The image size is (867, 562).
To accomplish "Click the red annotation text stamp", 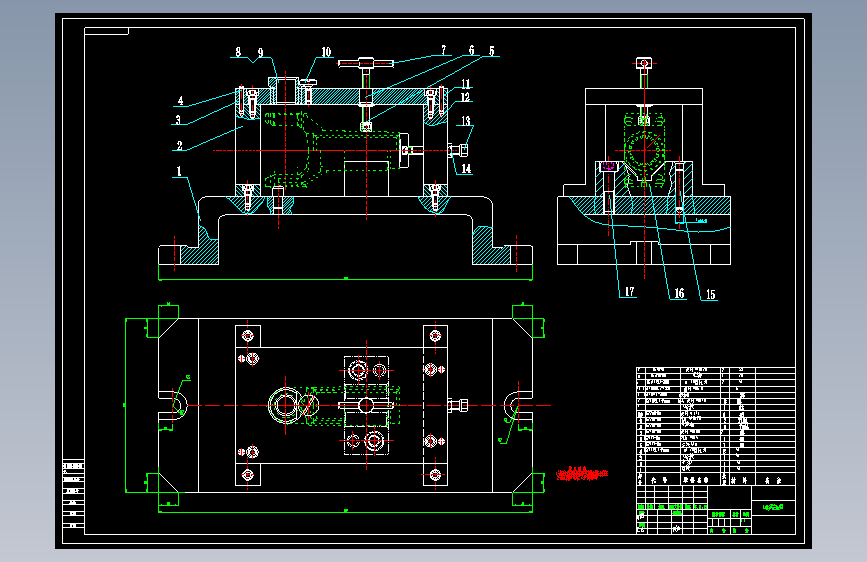I will click(x=582, y=474).
